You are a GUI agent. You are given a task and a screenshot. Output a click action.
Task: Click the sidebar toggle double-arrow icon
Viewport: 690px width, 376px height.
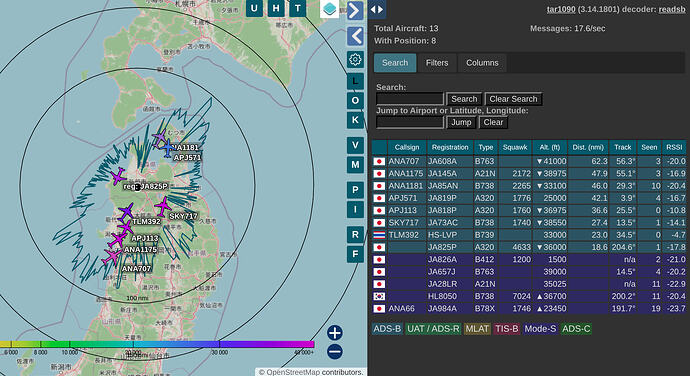[377, 9]
